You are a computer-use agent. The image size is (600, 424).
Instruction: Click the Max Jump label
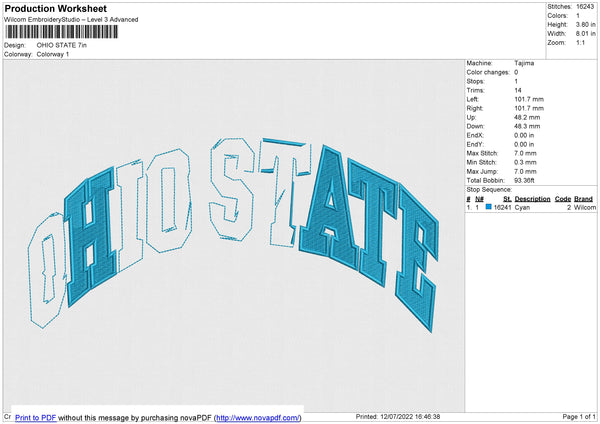click(482, 171)
